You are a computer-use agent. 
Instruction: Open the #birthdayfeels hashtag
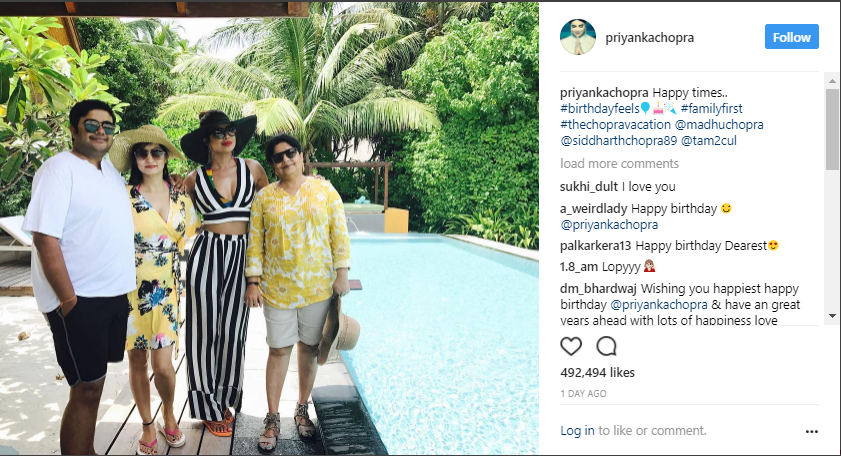click(x=600, y=108)
